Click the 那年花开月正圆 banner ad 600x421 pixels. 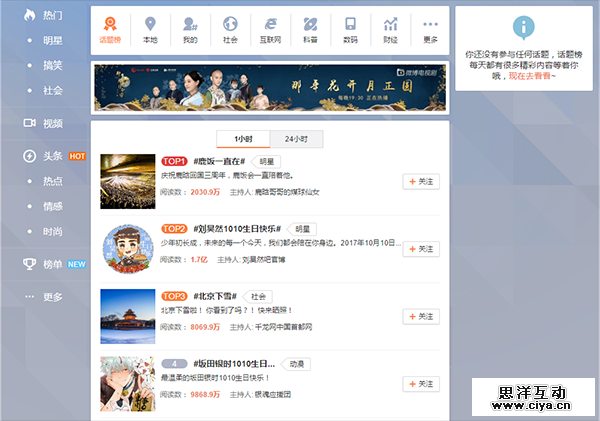click(x=268, y=87)
